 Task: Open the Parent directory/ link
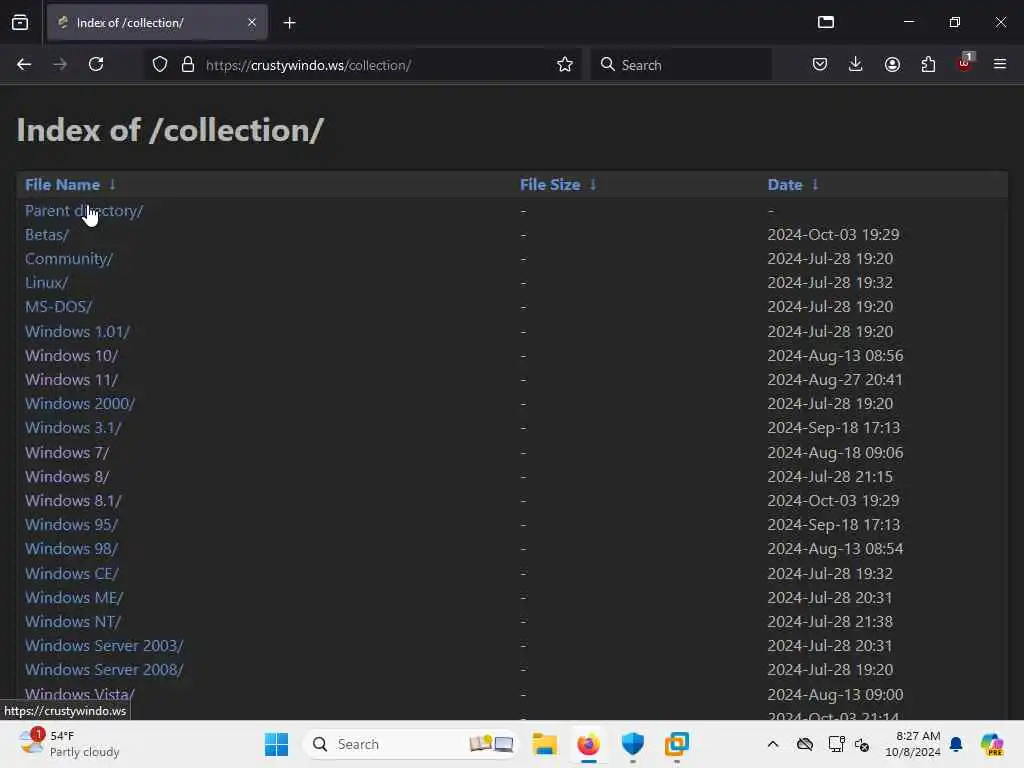tap(84, 211)
